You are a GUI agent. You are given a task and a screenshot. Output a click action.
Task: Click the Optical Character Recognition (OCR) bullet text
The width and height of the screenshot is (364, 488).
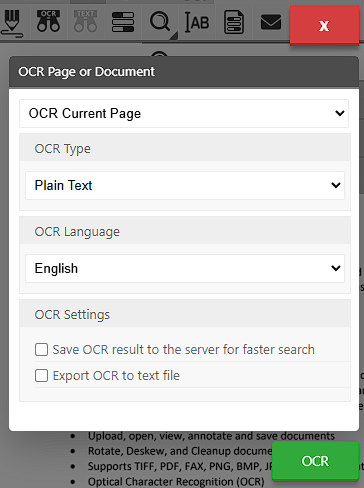click(176, 482)
